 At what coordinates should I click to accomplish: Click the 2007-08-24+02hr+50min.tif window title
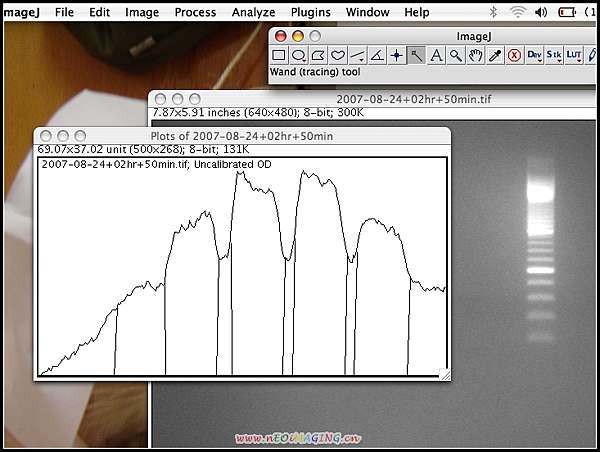(414, 99)
